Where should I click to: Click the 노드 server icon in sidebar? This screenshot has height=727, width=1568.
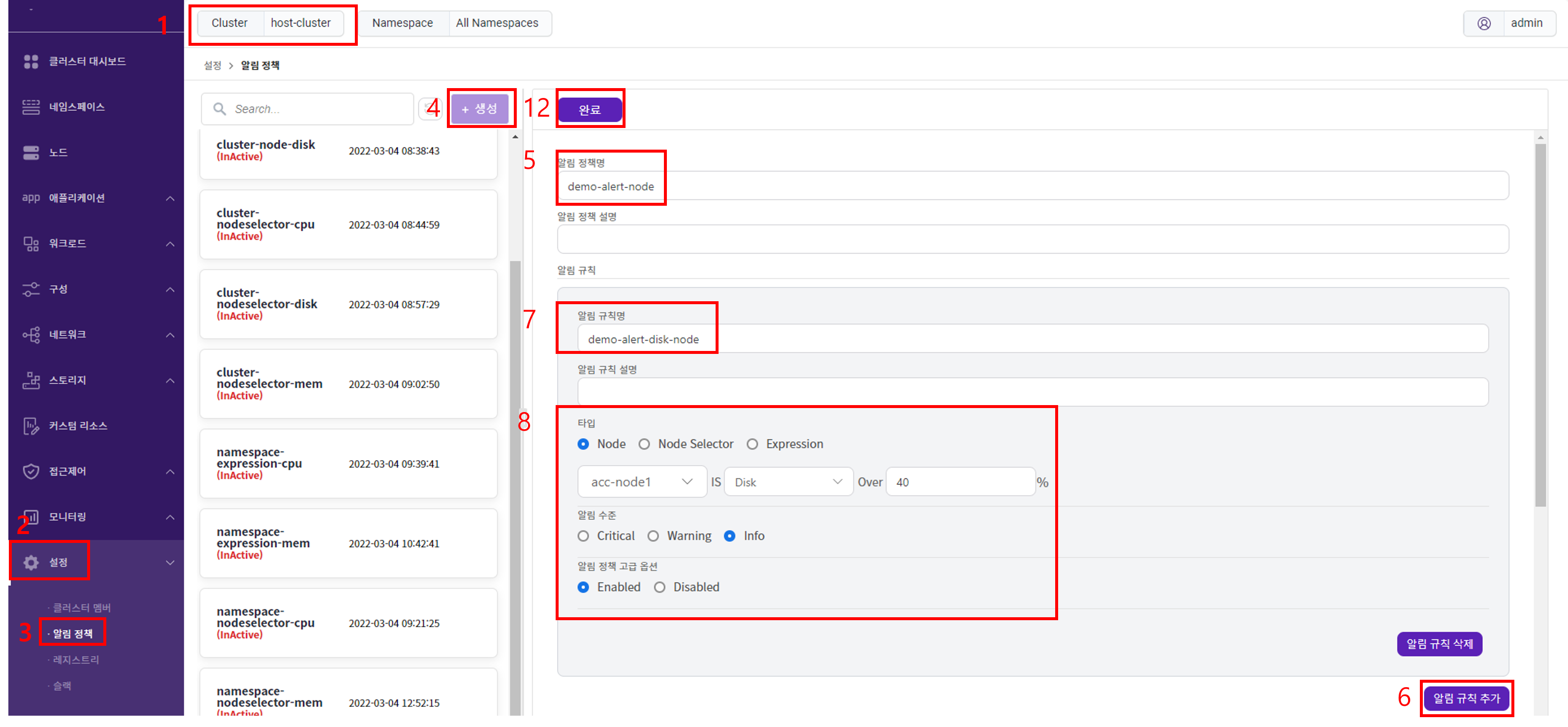[x=31, y=153]
